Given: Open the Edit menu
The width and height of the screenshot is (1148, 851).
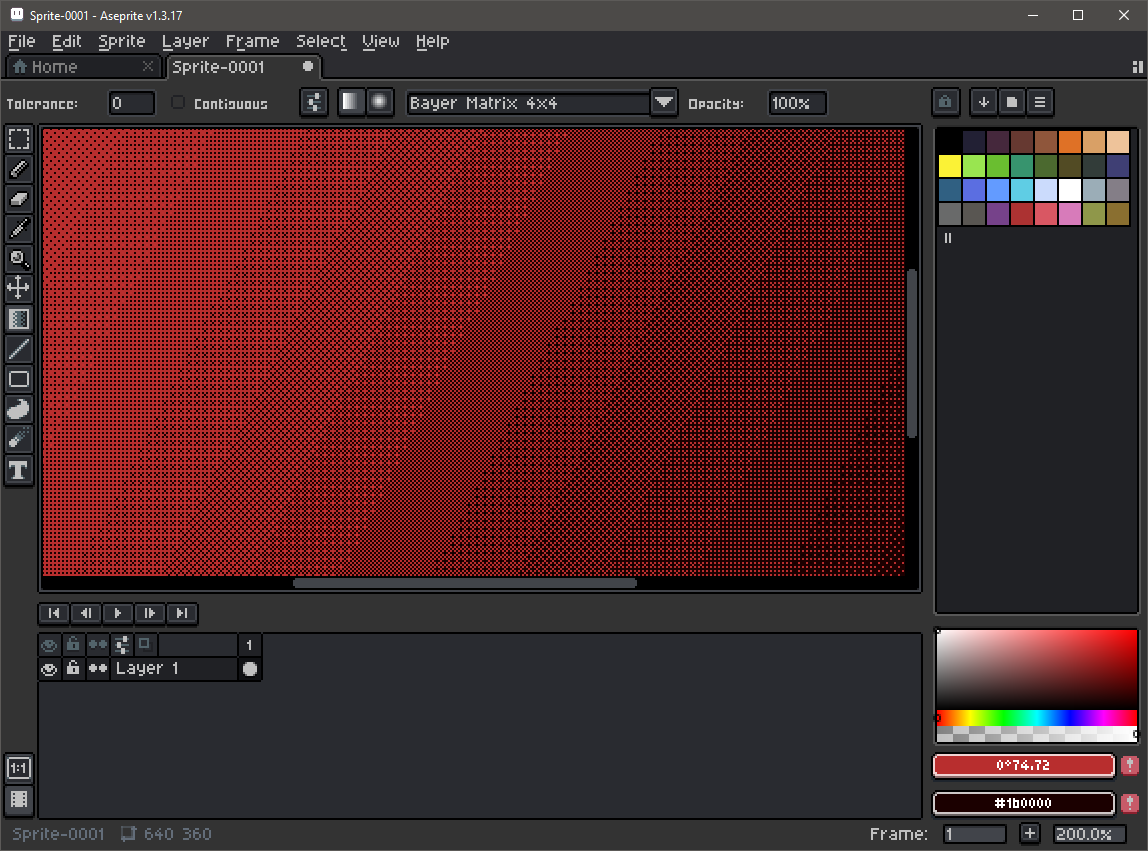Looking at the screenshot, I should pyautogui.click(x=66, y=42).
